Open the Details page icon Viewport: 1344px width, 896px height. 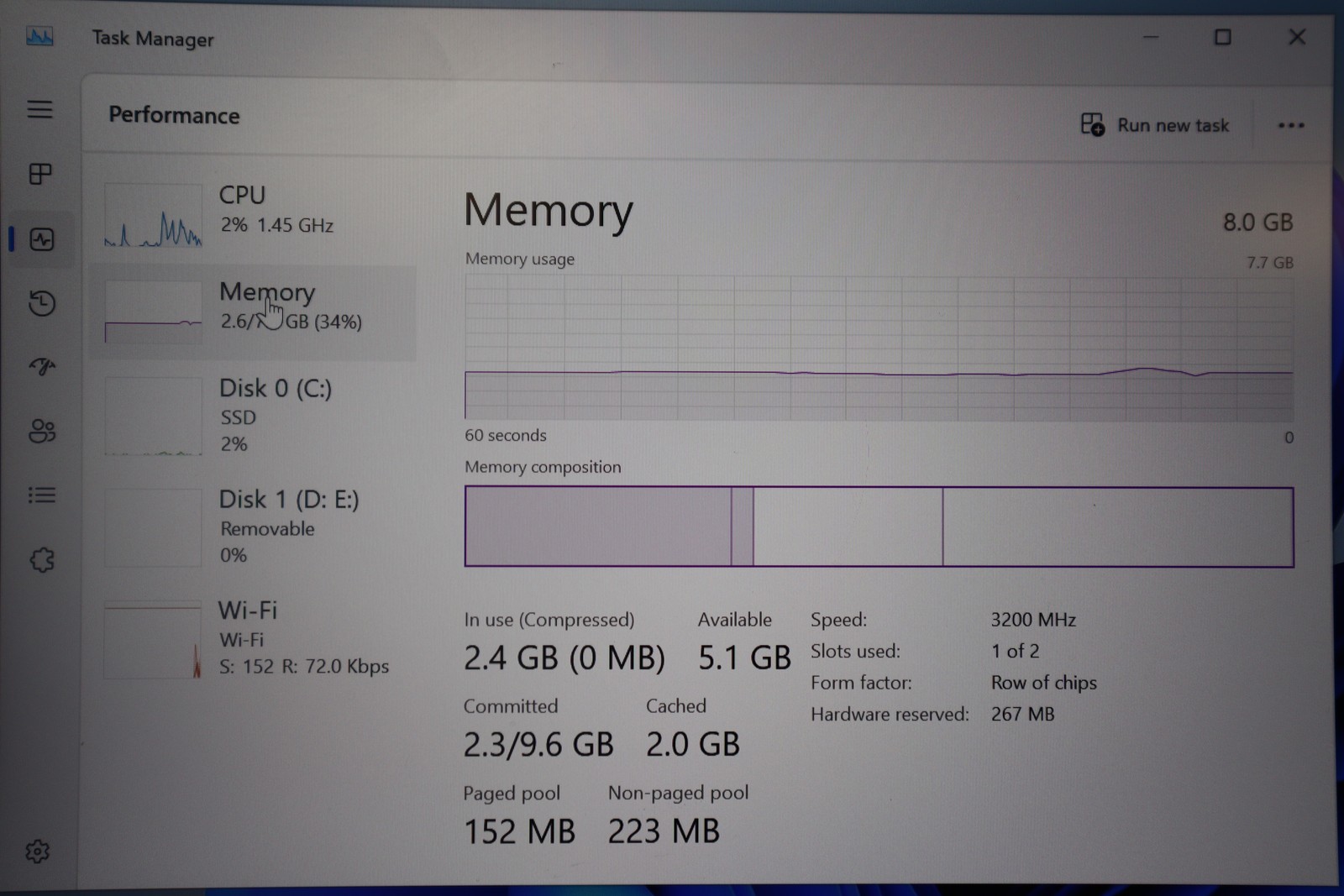(x=41, y=495)
